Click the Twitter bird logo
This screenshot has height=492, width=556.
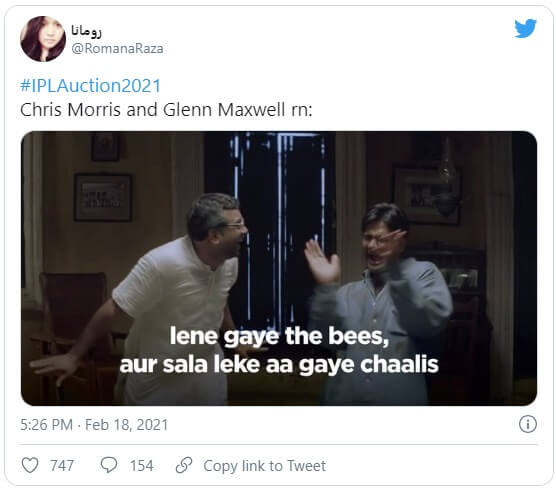pyautogui.click(x=526, y=28)
